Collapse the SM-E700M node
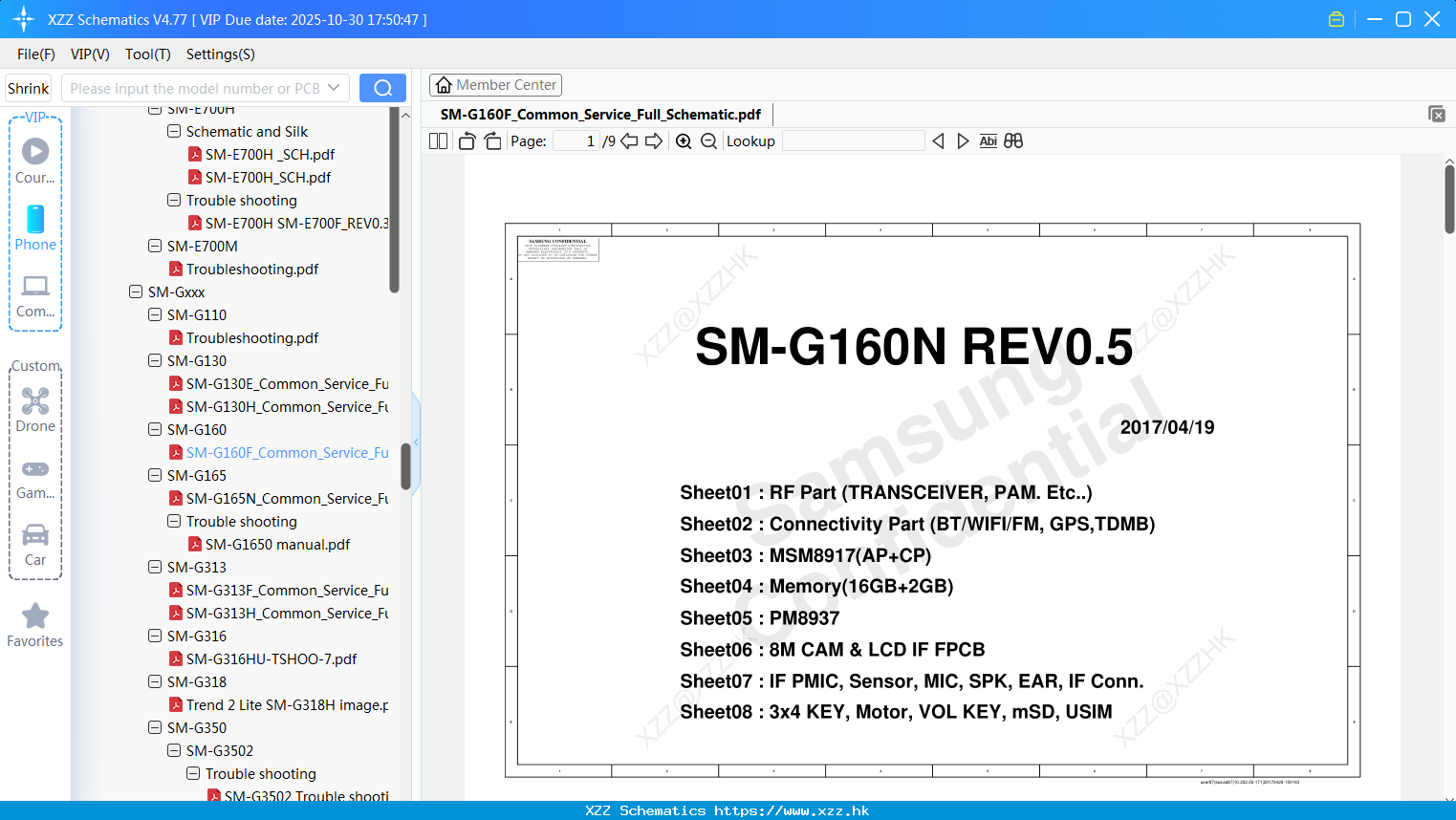This screenshot has height=820, width=1456. point(155,246)
